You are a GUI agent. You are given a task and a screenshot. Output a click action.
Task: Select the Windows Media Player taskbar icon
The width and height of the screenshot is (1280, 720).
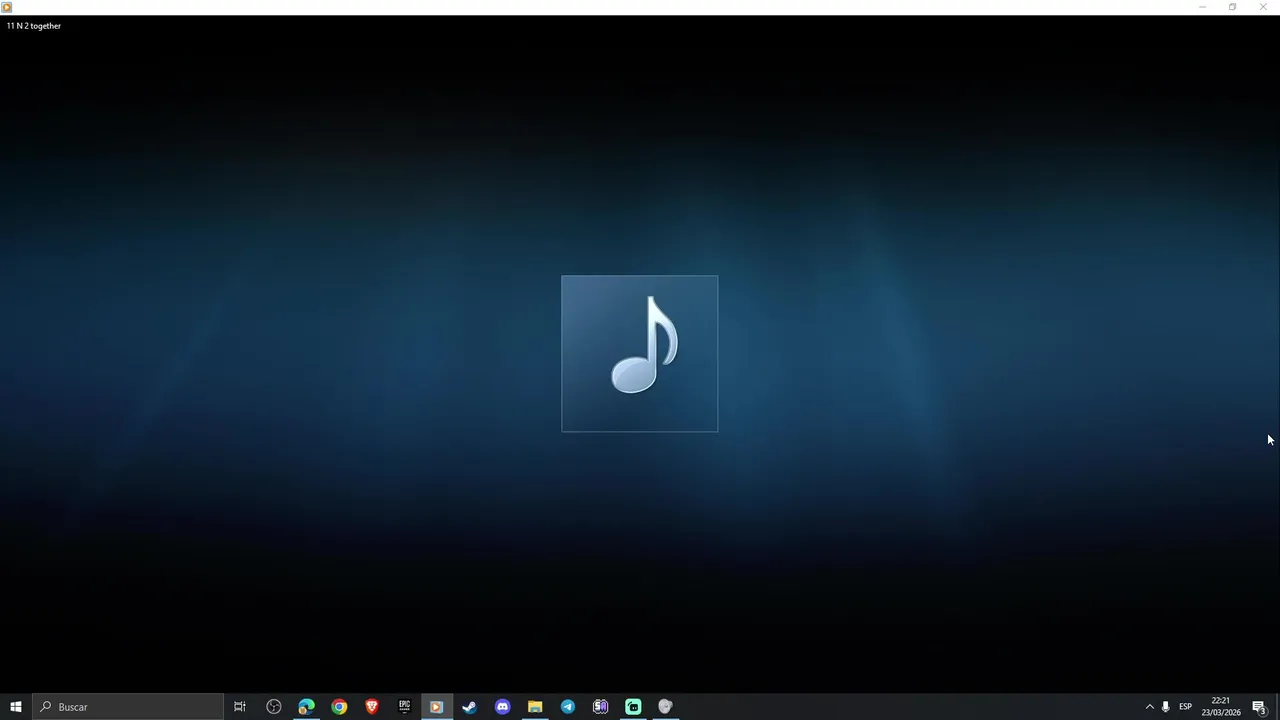tap(436, 707)
